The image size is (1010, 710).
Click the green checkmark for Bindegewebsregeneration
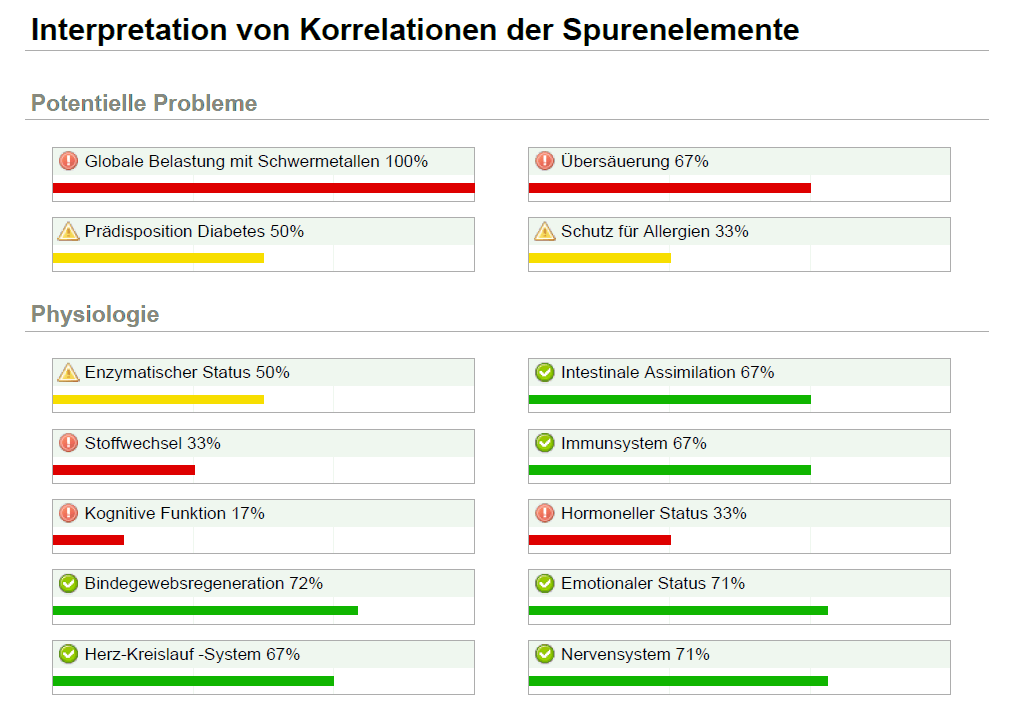[68, 584]
